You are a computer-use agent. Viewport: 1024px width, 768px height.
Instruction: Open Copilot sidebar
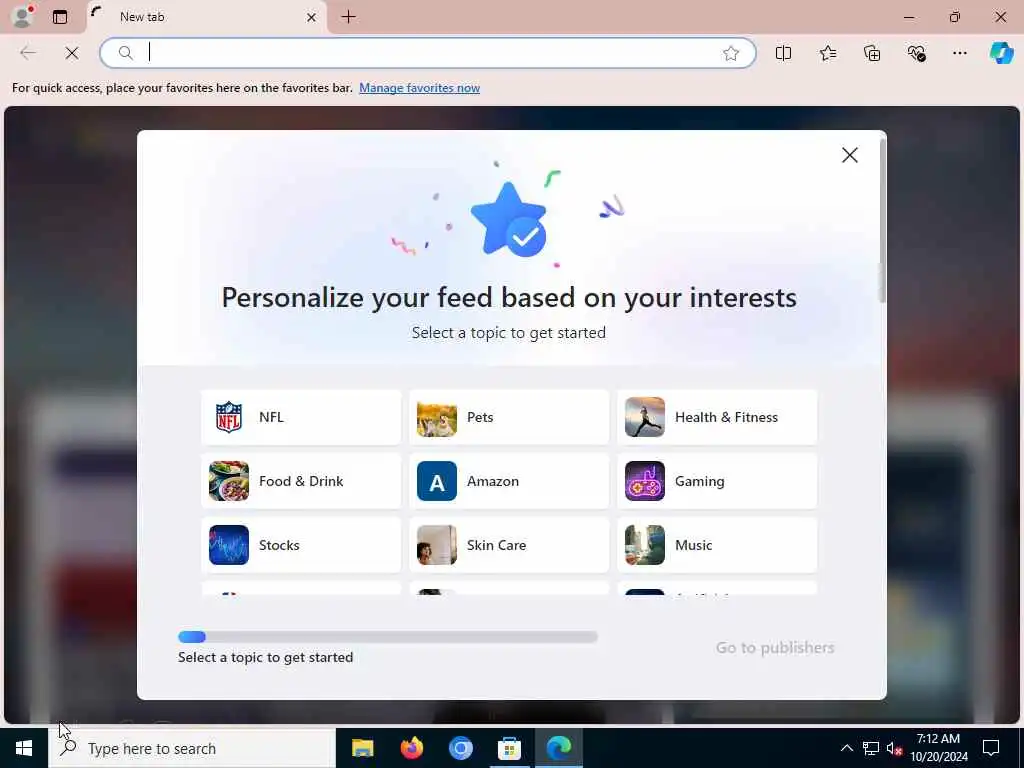point(1001,53)
